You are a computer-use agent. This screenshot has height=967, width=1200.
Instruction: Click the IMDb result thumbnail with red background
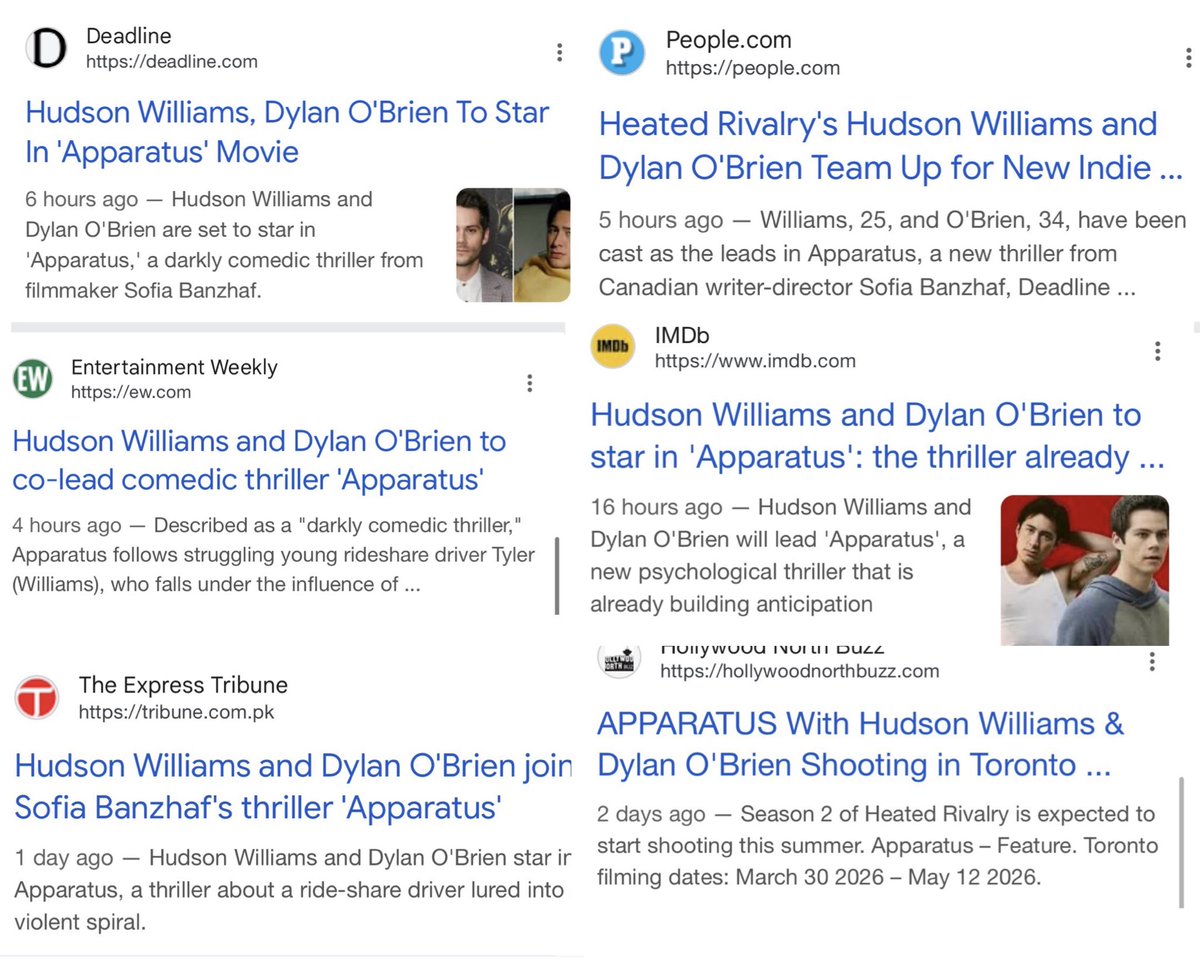[x=1084, y=570]
